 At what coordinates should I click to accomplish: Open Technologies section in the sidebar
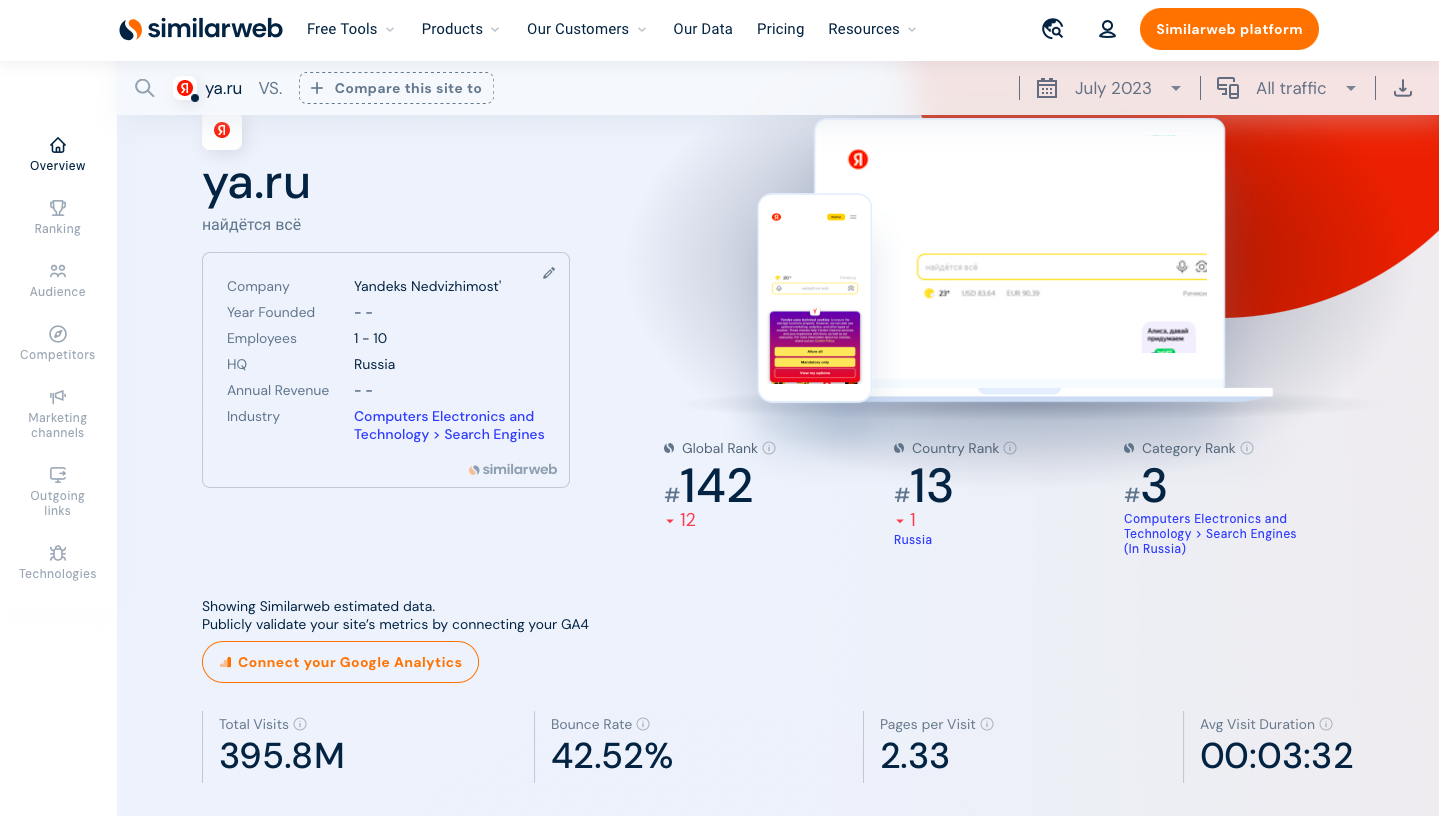(x=58, y=562)
